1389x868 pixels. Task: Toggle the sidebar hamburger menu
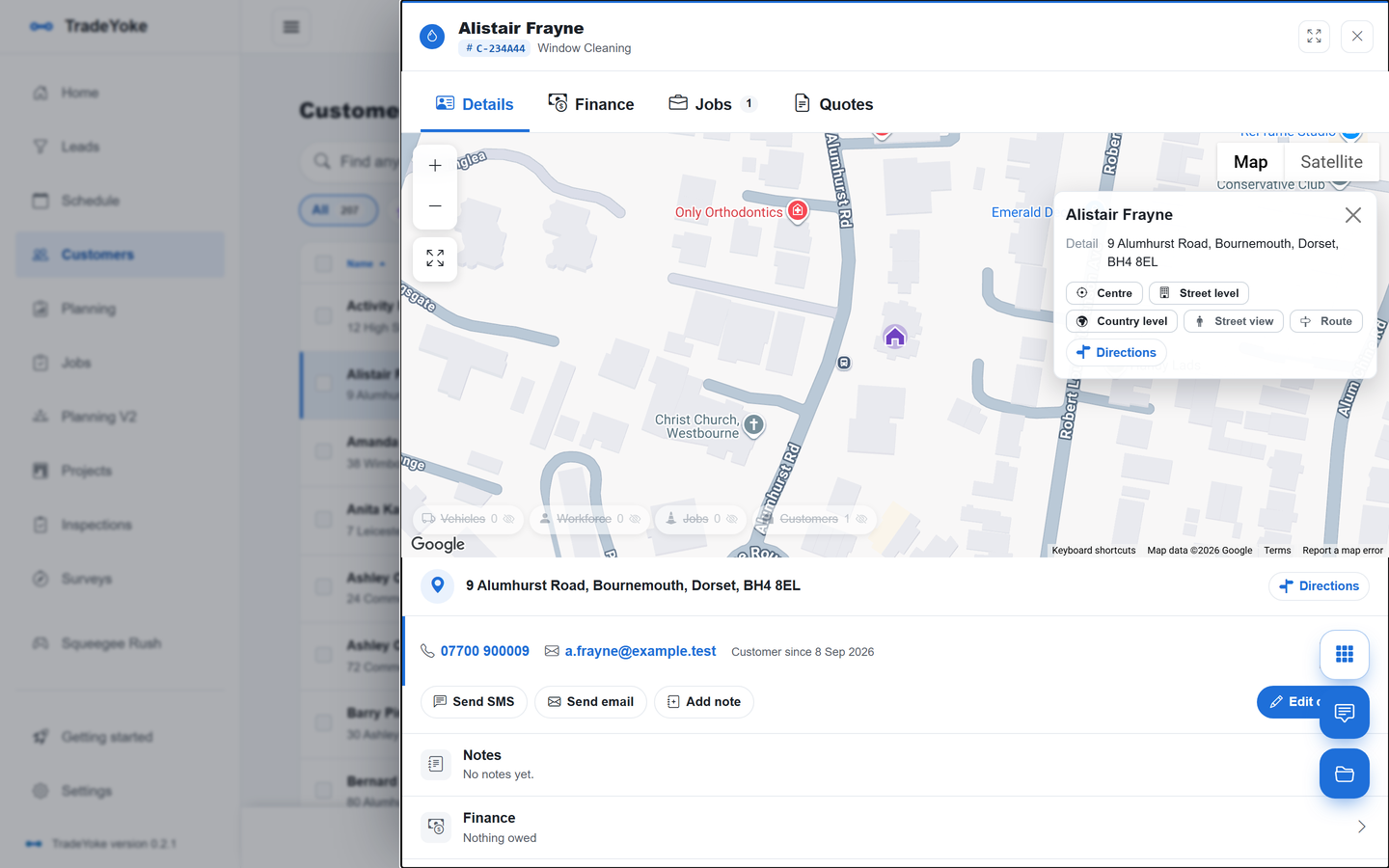tap(291, 27)
